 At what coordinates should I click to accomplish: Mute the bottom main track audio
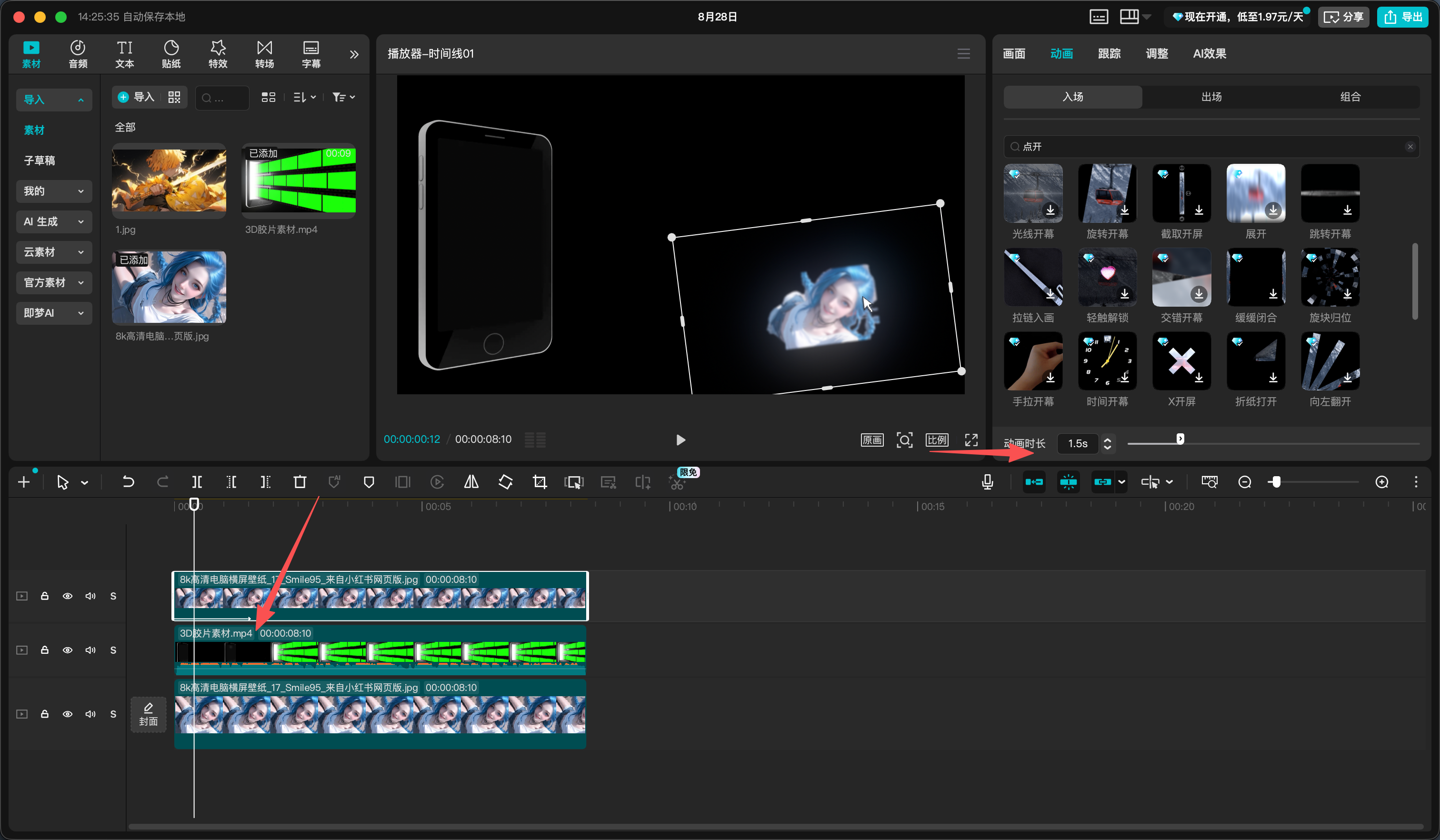click(90, 714)
